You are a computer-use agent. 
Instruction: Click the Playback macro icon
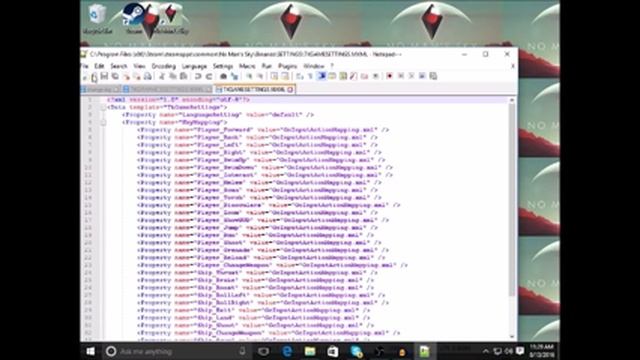pyautogui.click(x=411, y=76)
